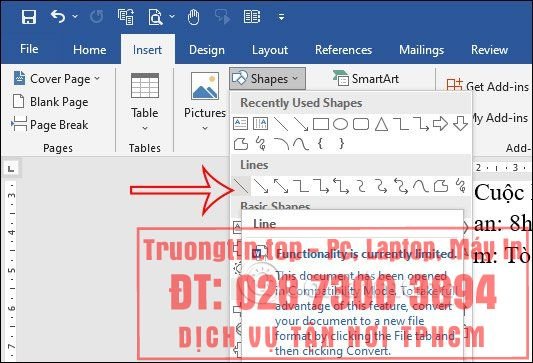Image resolution: width=533 pixels, height=363 pixels.
Task: Open the File tab
Action: pyautogui.click(x=29, y=49)
